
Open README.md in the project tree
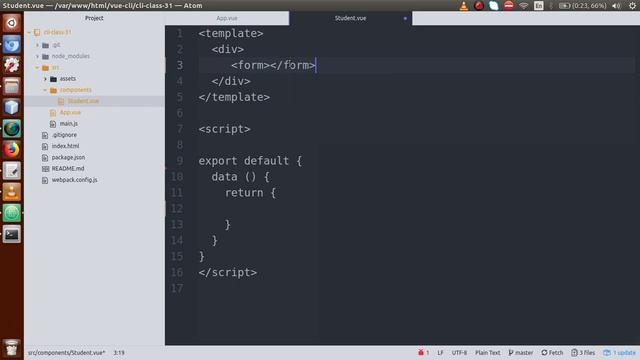pos(67,169)
